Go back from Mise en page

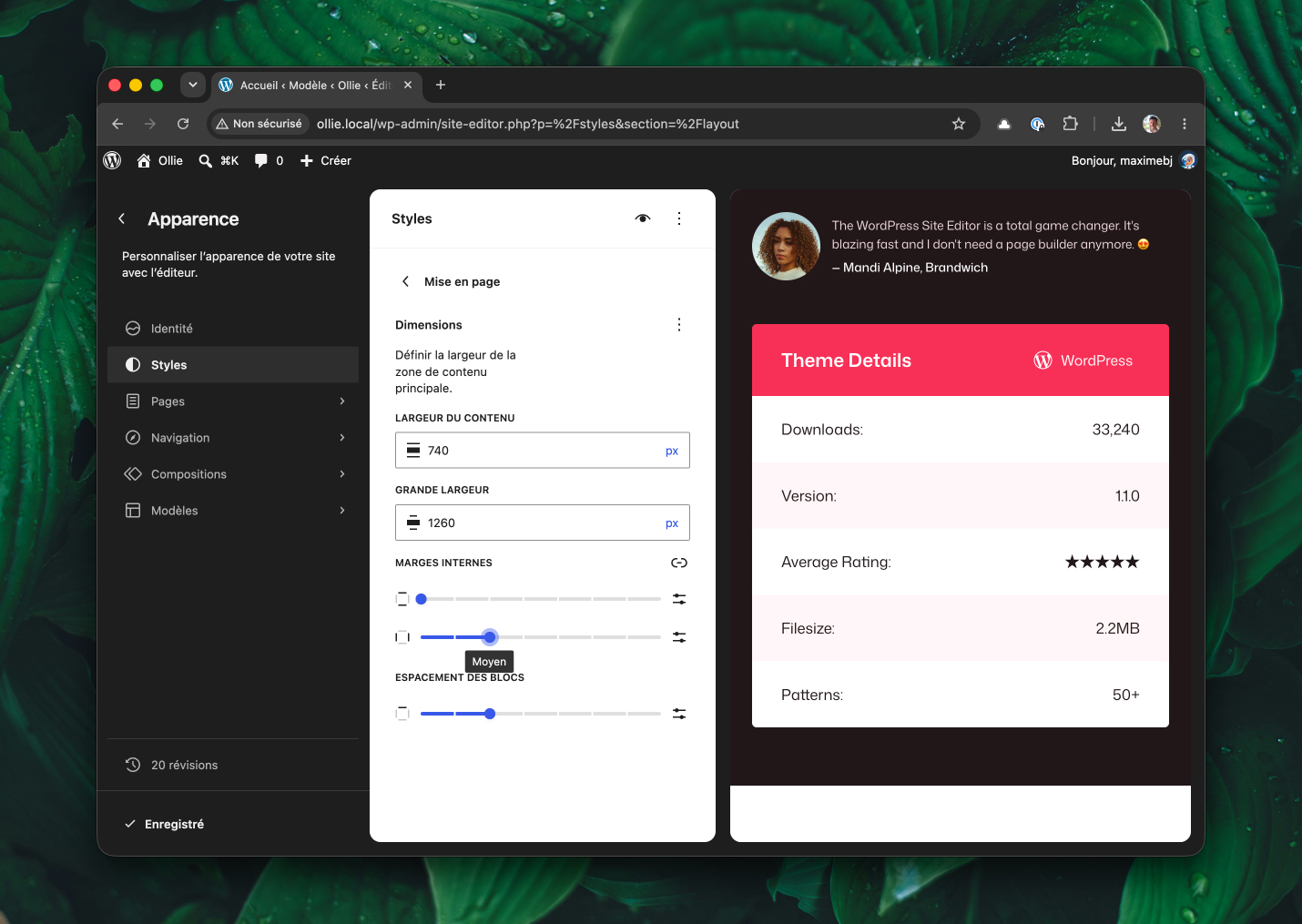tap(405, 281)
